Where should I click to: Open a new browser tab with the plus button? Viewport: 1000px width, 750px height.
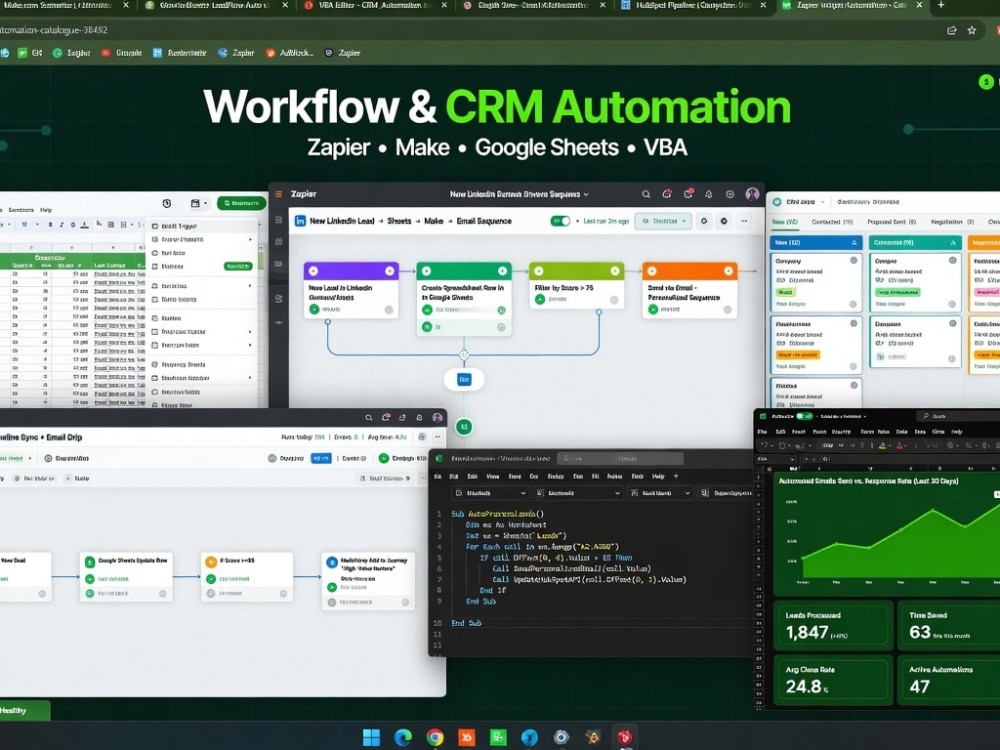tap(941, 5)
